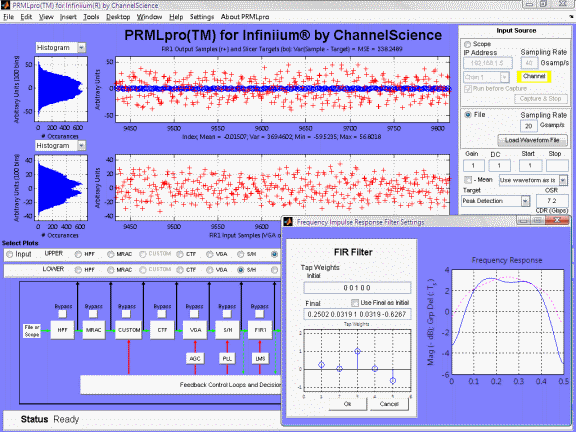Open the S/H block in the signal chain
The image size is (576, 432).
point(227,330)
